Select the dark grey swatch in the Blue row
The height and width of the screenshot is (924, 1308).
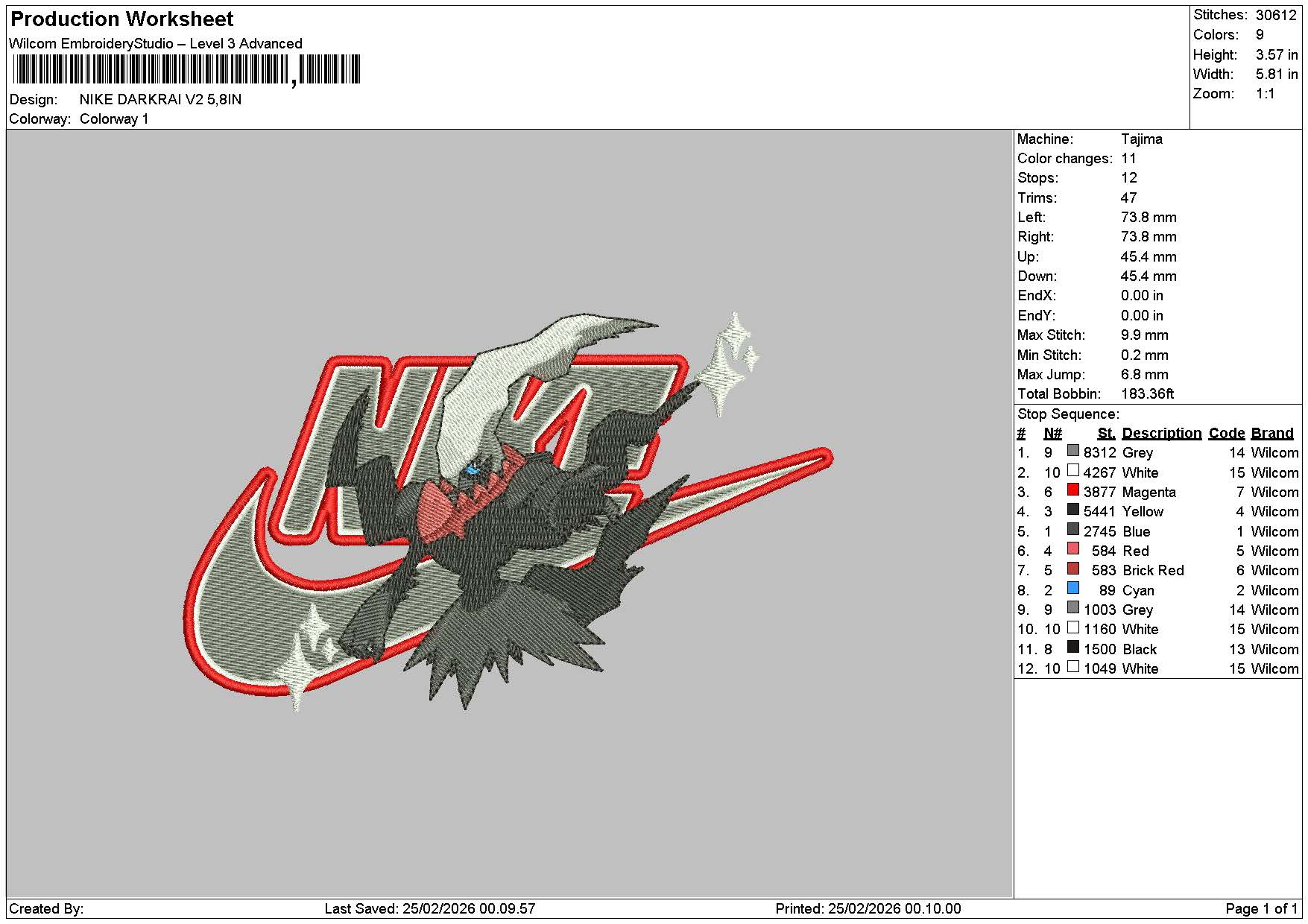coord(1073,529)
